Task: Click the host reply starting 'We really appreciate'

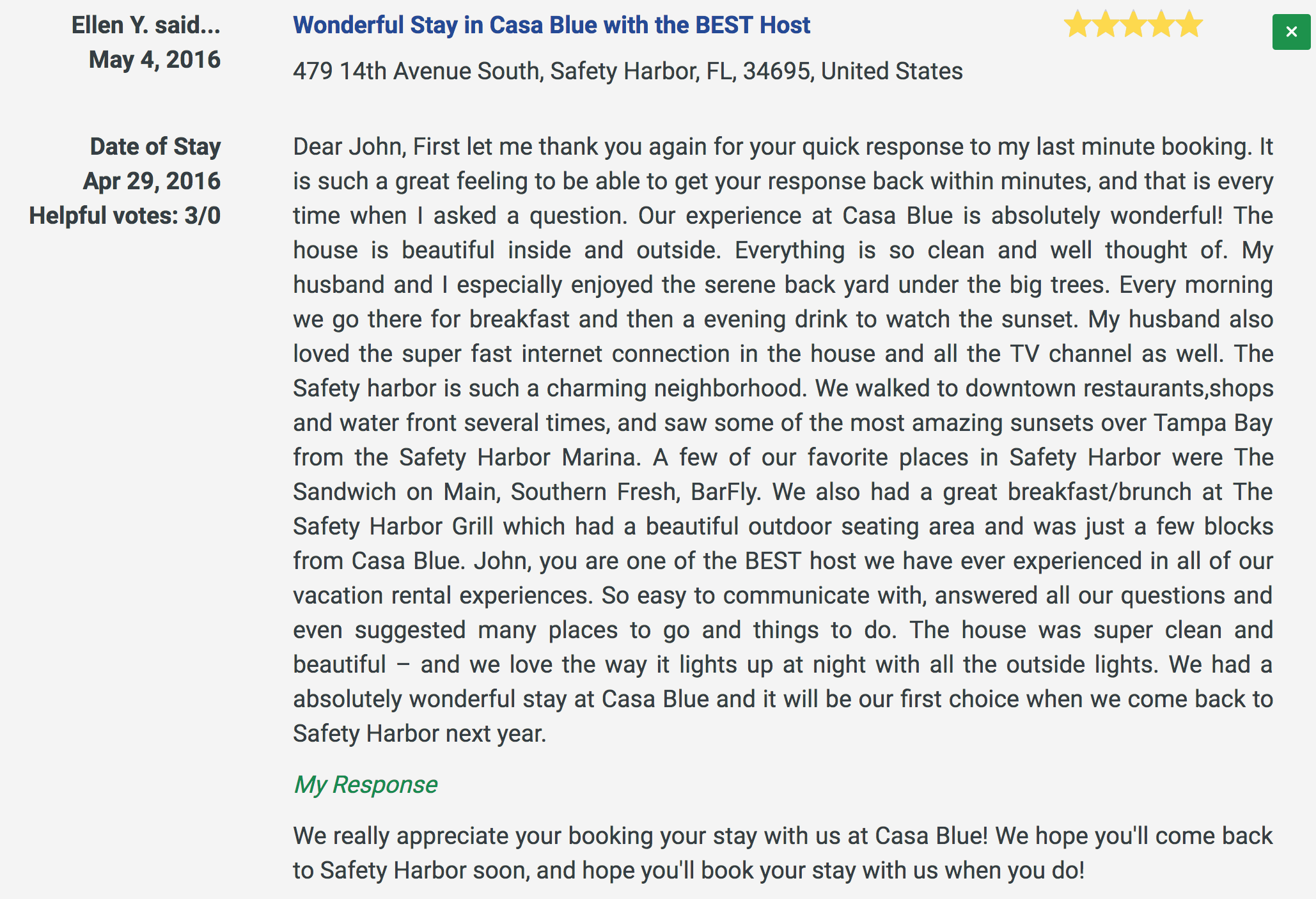Action: coord(783,853)
